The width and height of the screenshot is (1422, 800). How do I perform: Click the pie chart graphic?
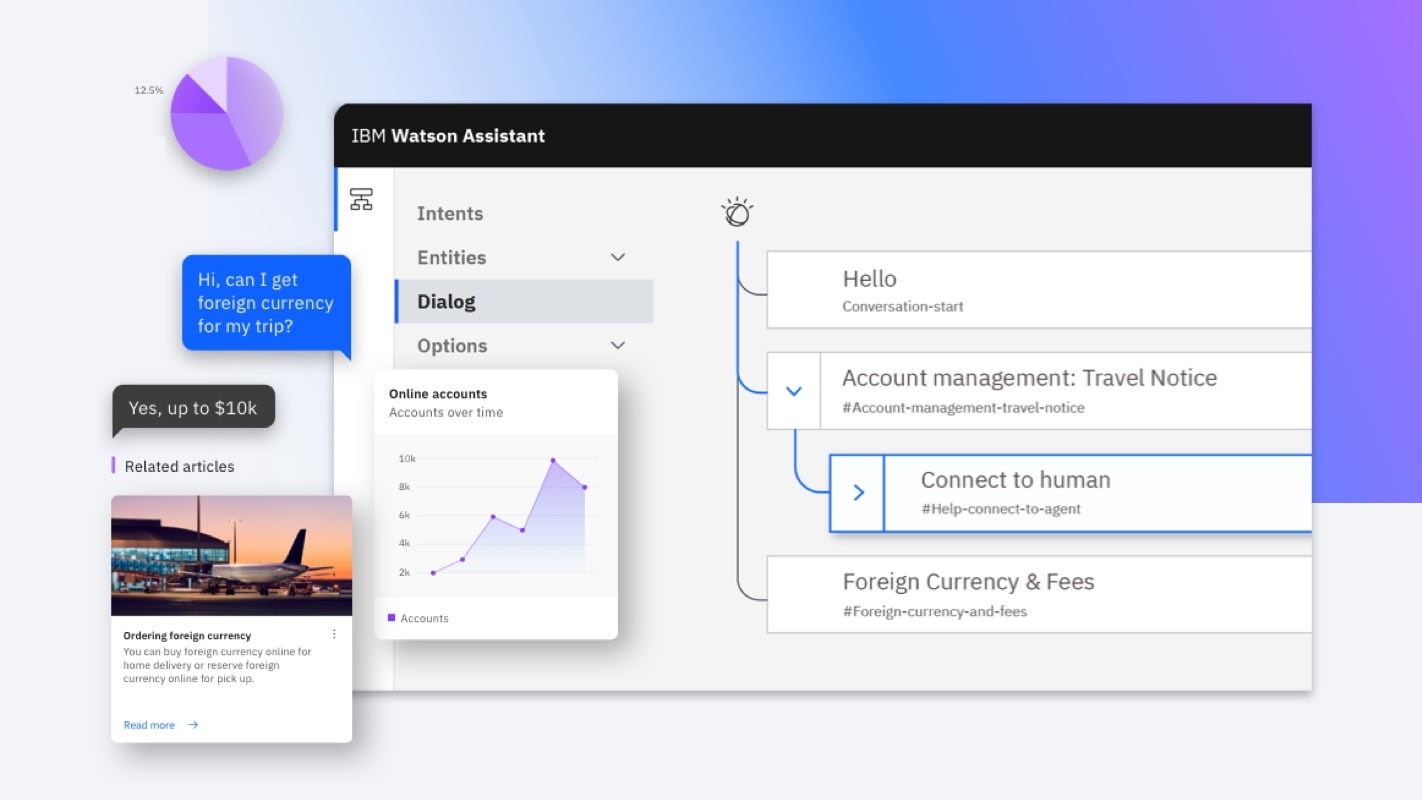(x=226, y=113)
